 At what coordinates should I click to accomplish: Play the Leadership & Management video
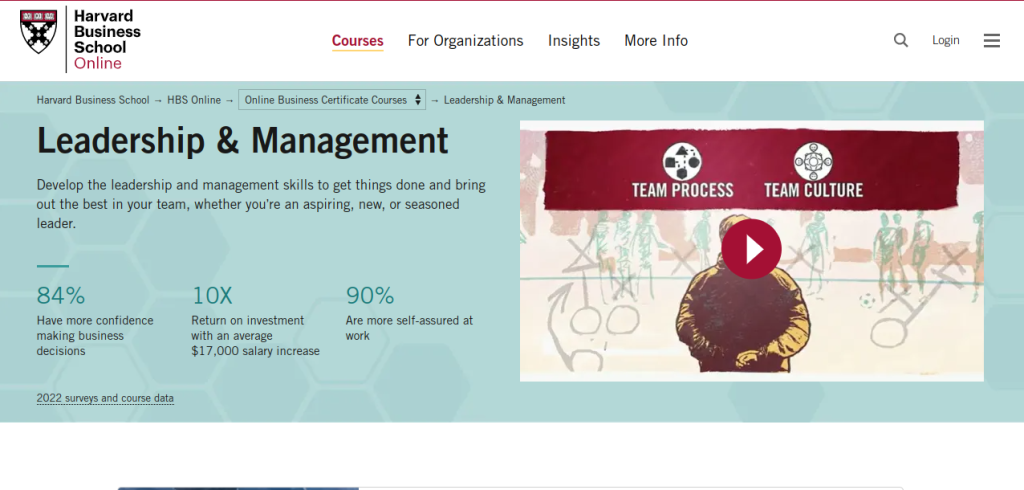(x=751, y=248)
